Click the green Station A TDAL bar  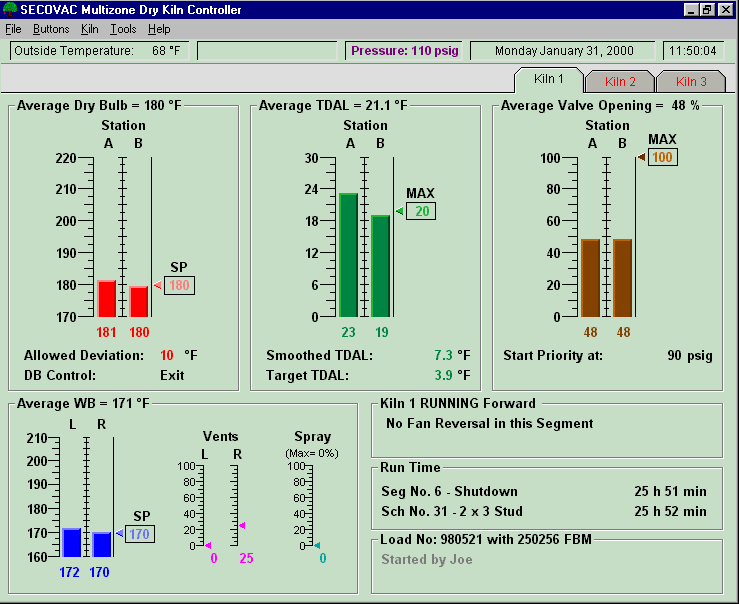348,255
